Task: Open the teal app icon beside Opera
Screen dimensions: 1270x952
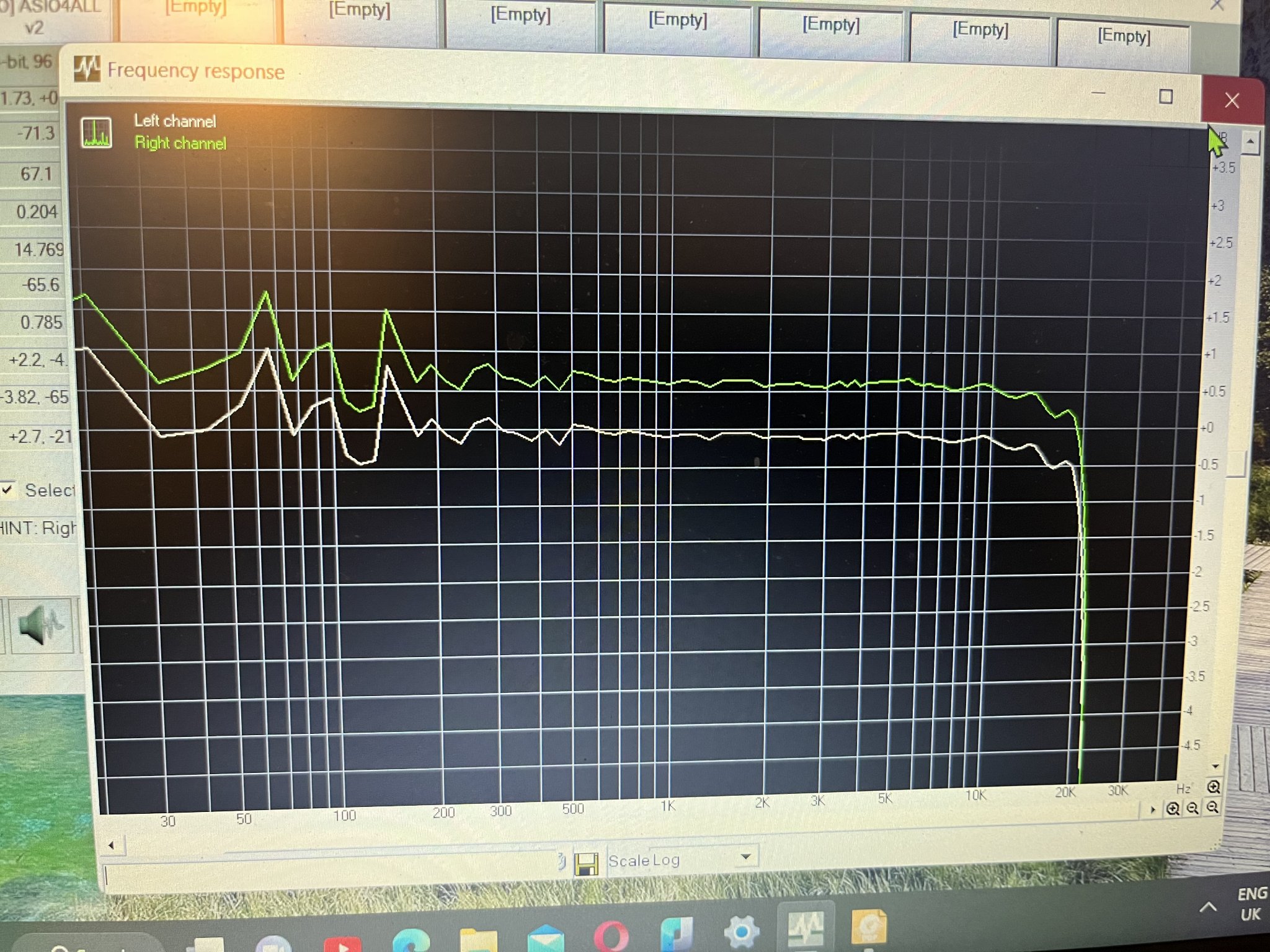Action: click(x=676, y=934)
